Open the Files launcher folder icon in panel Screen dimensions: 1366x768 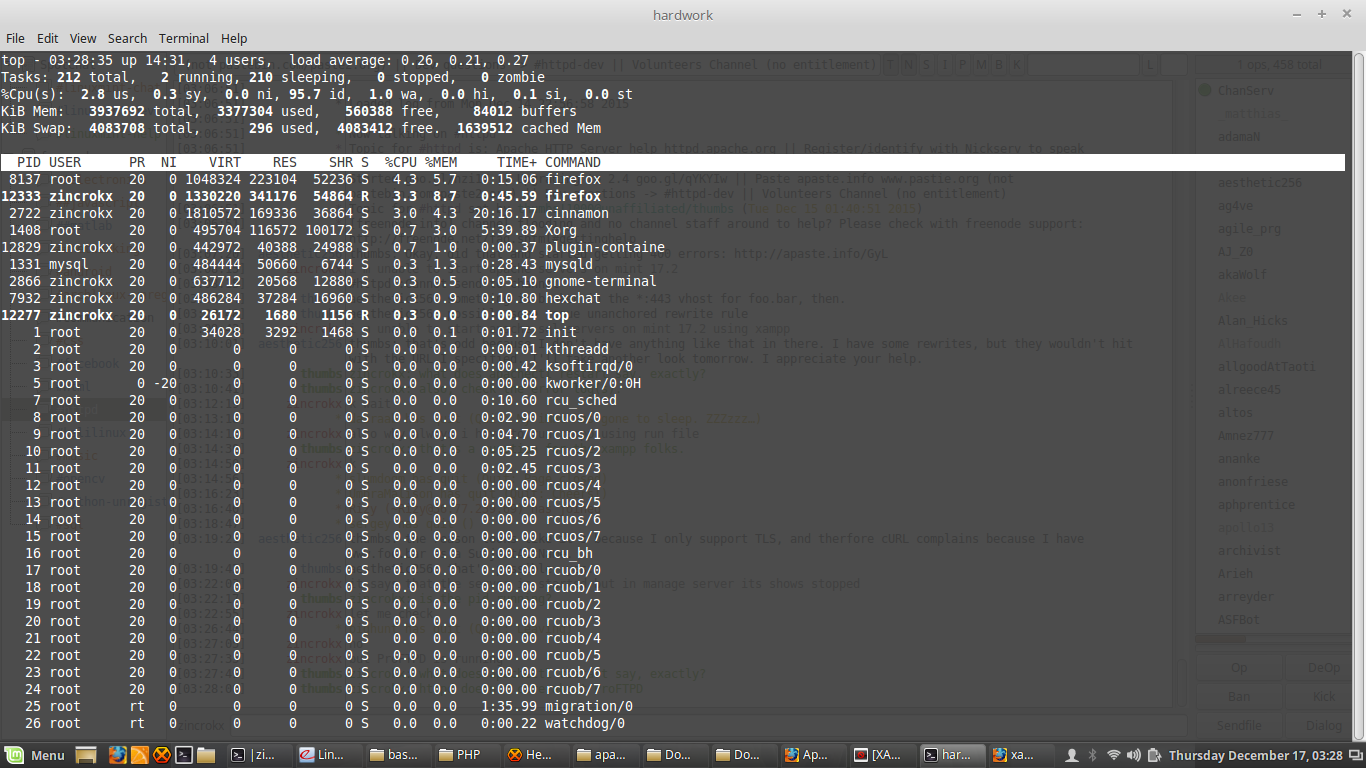coord(205,755)
